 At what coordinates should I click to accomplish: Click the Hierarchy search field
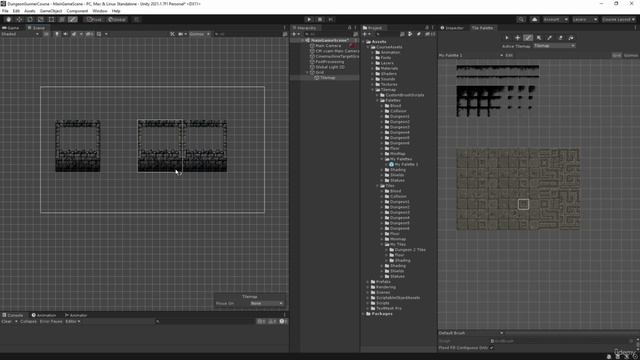click(x=327, y=34)
